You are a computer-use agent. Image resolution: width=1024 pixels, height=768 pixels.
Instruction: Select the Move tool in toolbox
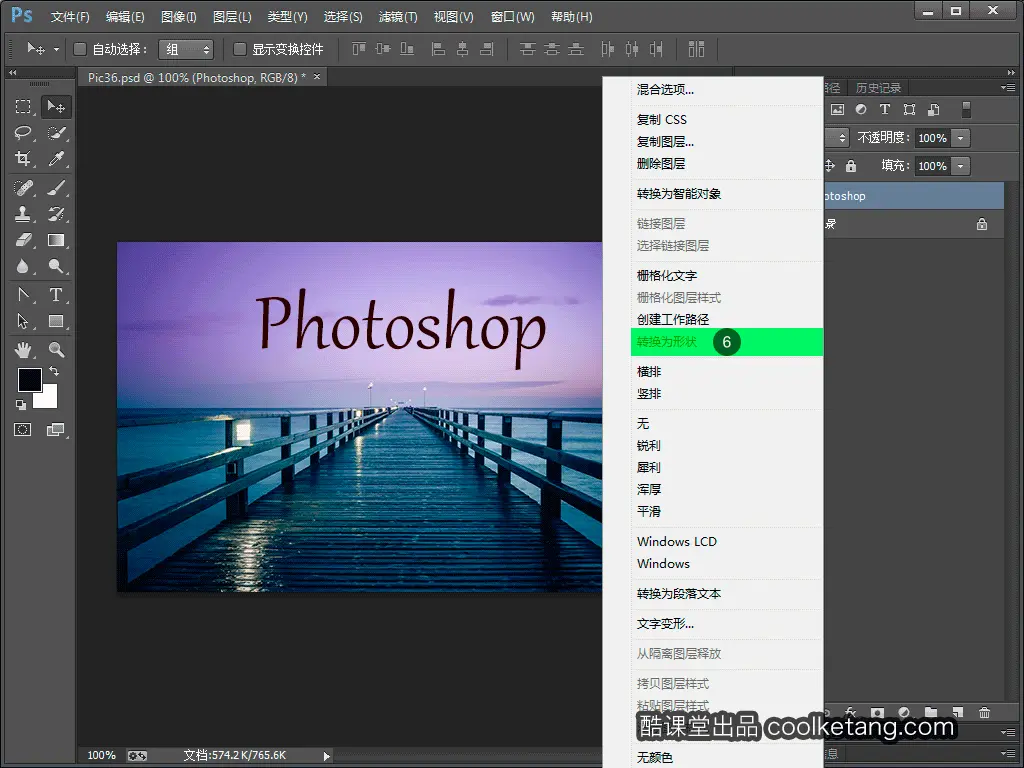[56, 106]
